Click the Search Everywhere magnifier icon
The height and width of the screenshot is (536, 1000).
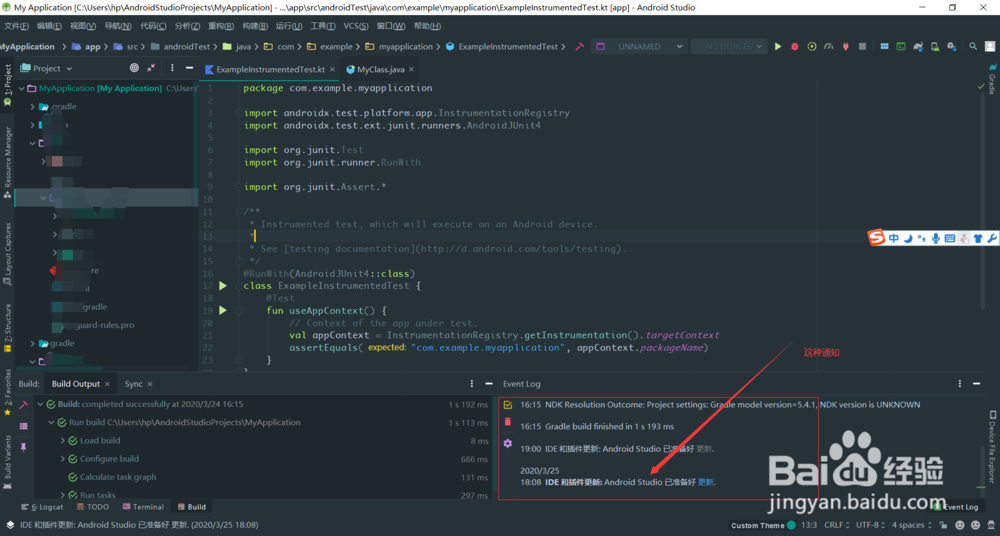coord(973,47)
